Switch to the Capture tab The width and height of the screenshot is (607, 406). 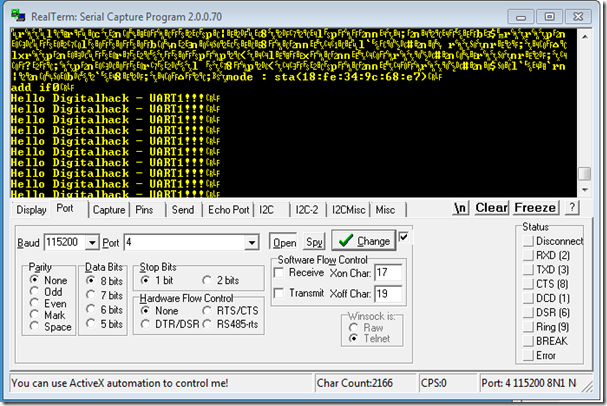click(x=109, y=210)
